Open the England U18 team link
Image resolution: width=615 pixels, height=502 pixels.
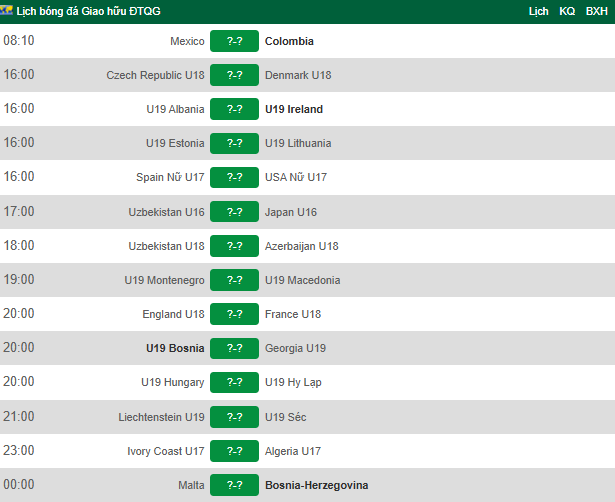click(173, 314)
